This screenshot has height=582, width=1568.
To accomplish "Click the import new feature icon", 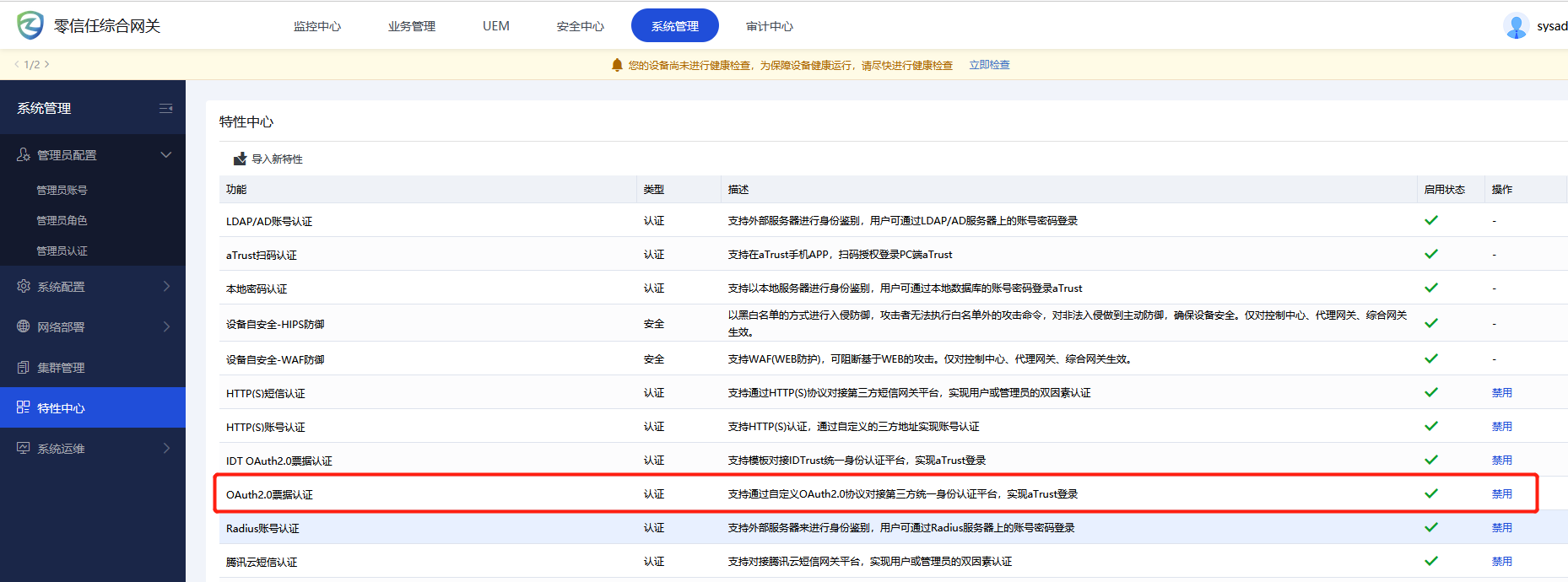I will point(240,159).
